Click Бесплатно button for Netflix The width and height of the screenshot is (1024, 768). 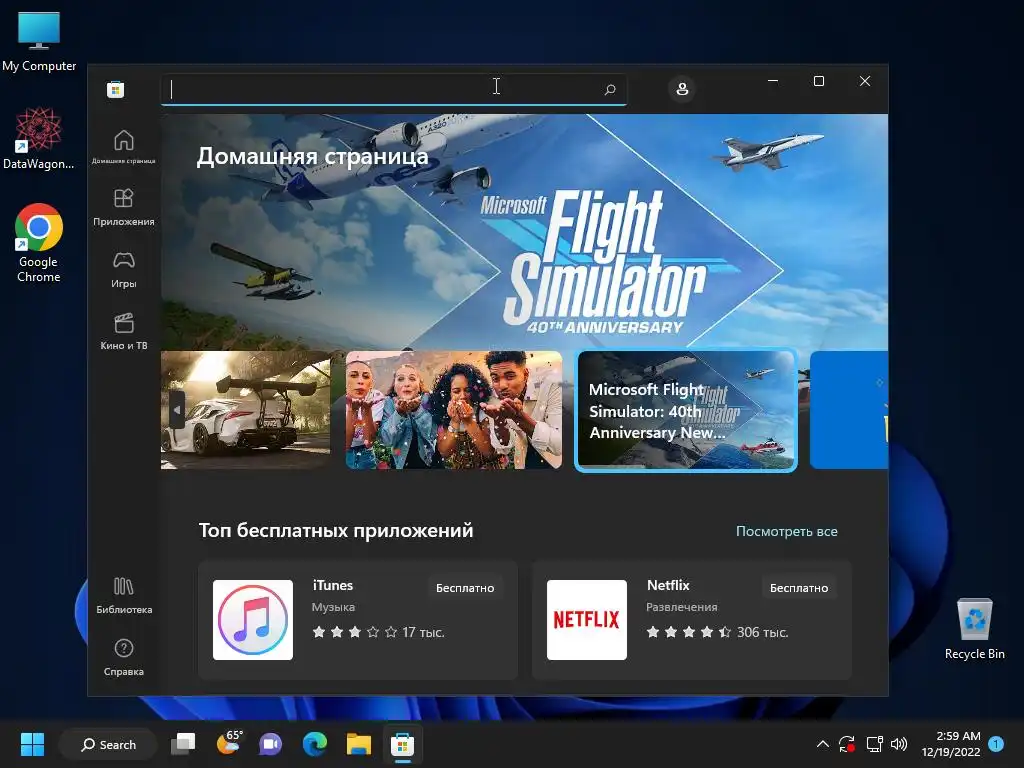click(x=799, y=588)
